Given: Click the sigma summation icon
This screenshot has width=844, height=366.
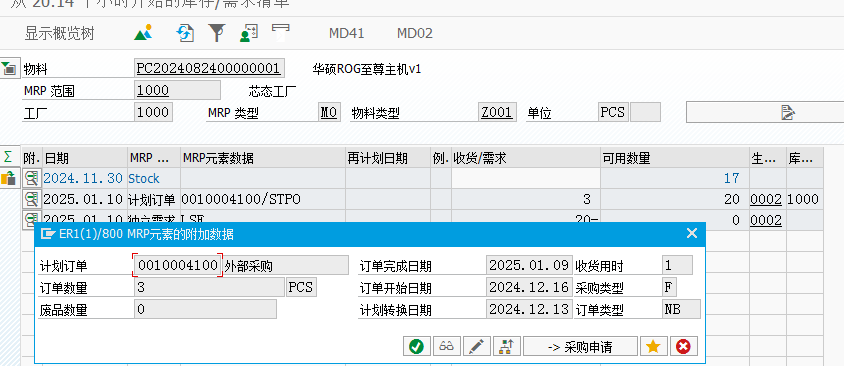Looking at the screenshot, I should [x=8, y=157].
